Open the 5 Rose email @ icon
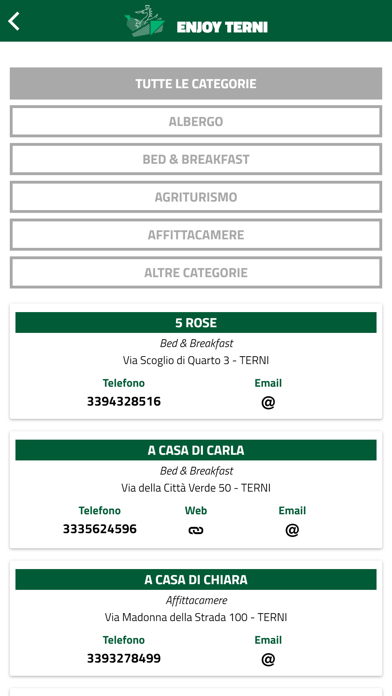 [268, 402]
